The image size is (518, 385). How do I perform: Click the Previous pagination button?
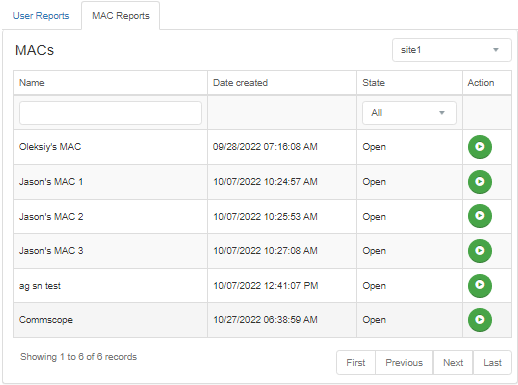click(404, 362)
